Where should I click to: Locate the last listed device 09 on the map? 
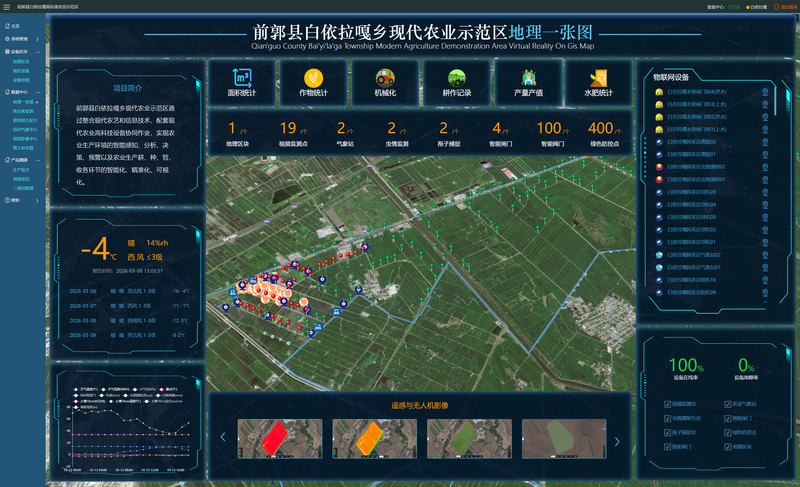(x=765, y=292)
